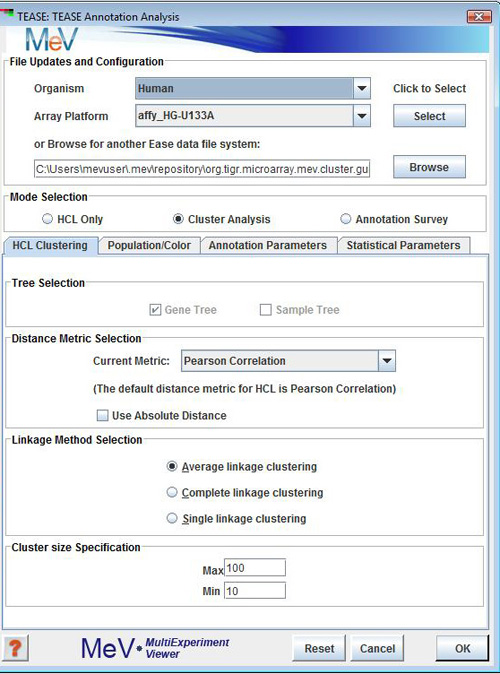
Task: Click the Reset button
Action: point(319,648)
